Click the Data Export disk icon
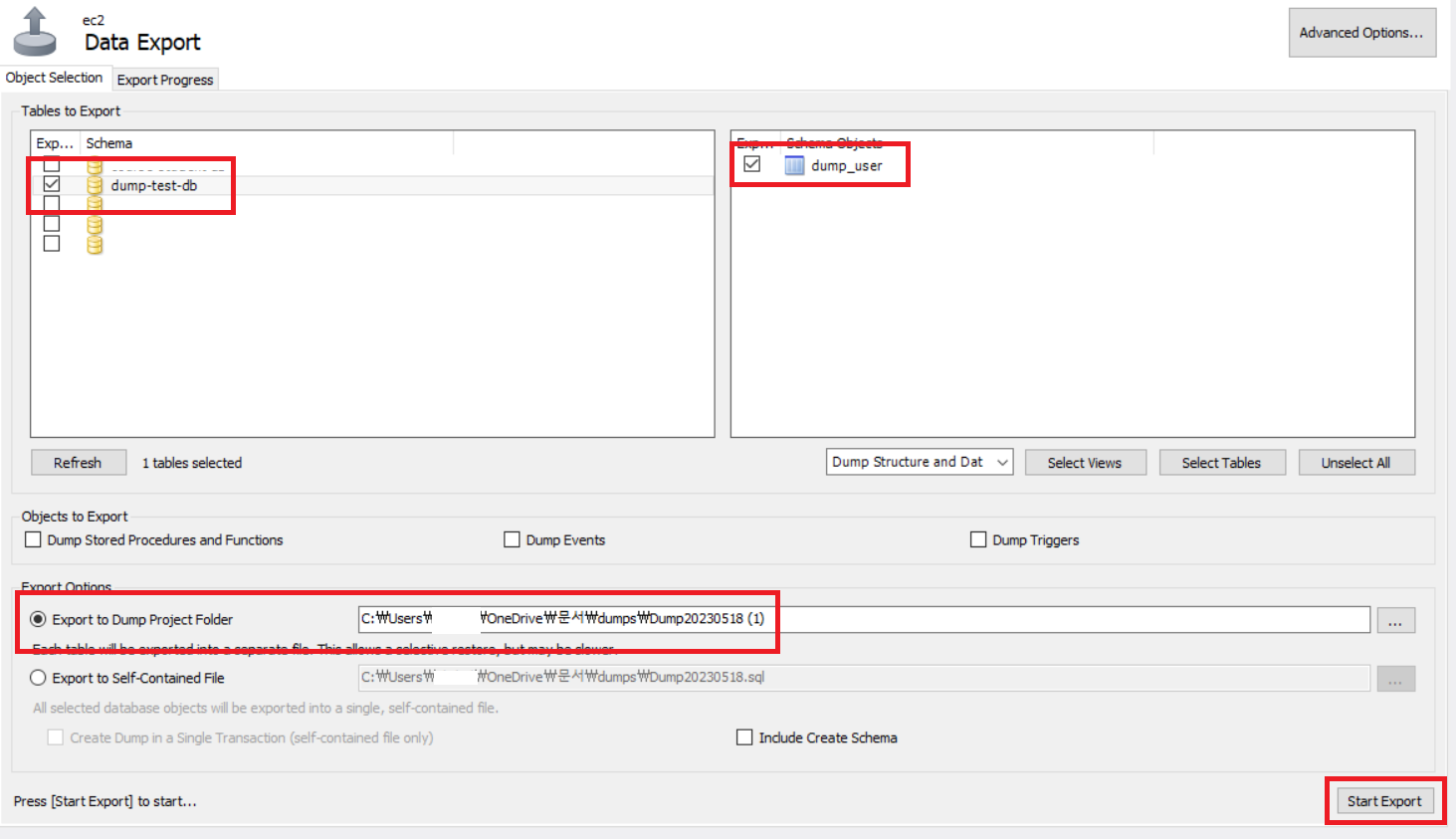 click(35, 32)
